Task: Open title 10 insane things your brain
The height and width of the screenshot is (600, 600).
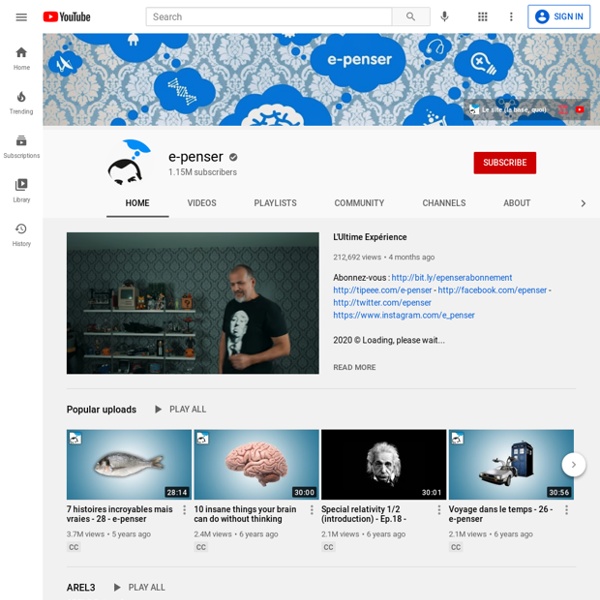Action: [245, 514]
